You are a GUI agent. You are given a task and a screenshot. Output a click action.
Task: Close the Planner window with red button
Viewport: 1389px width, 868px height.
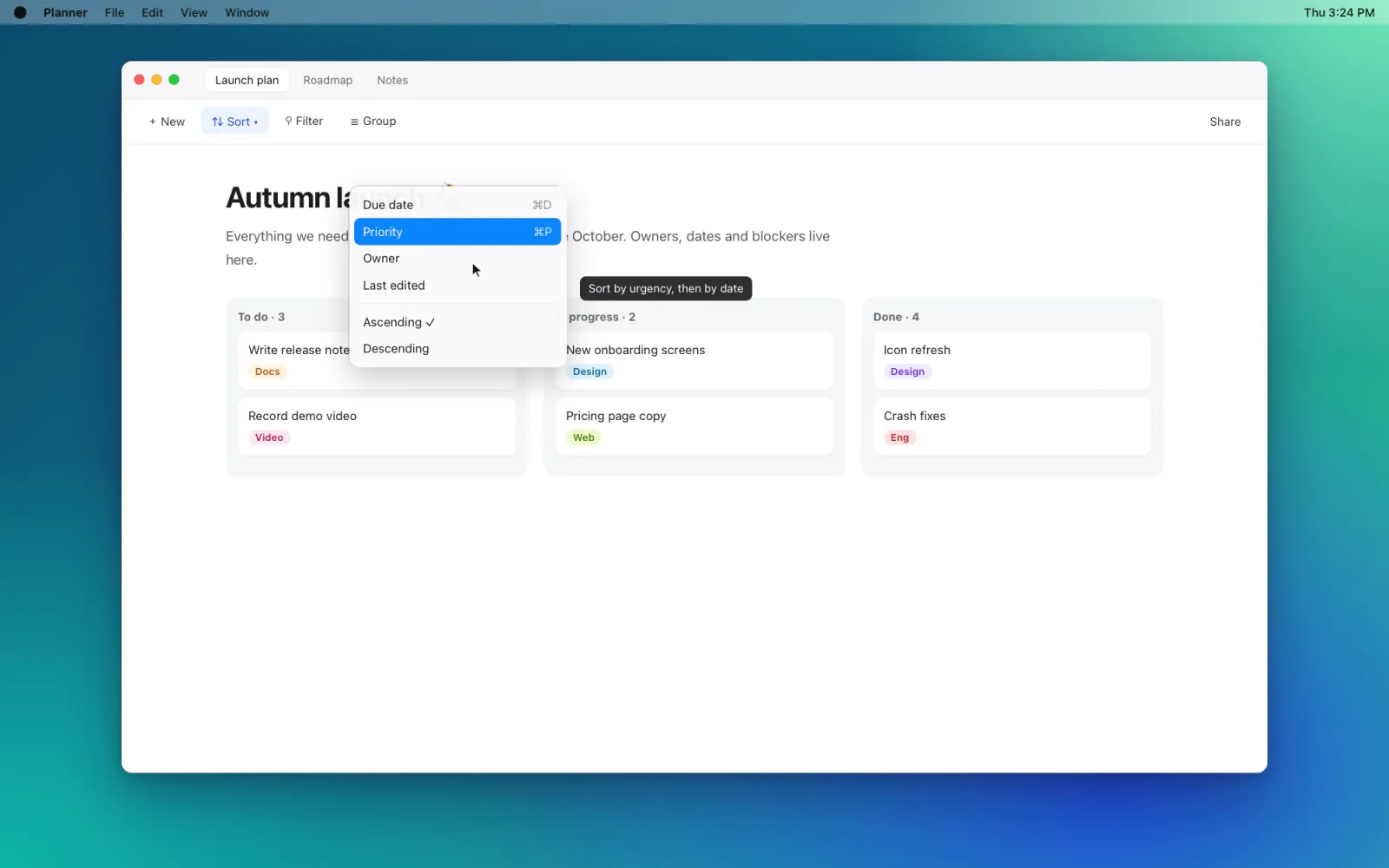click(x=139, y=80)
